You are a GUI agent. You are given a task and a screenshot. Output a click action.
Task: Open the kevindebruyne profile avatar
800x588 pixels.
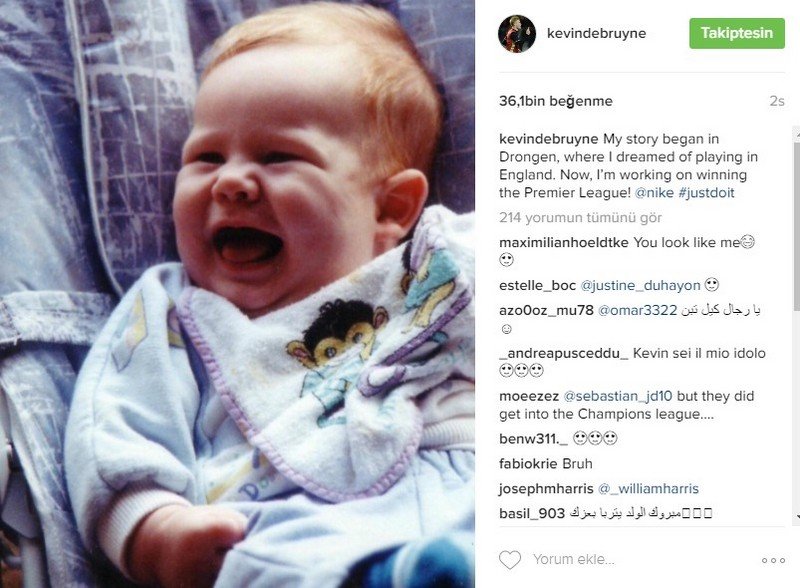pos(517,34)
